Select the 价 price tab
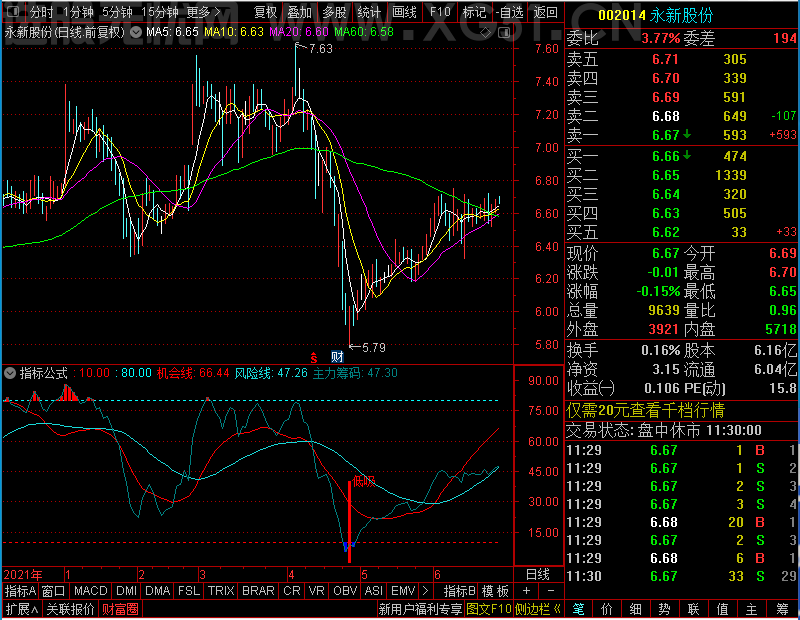800x620 pixels. (607, 609)
